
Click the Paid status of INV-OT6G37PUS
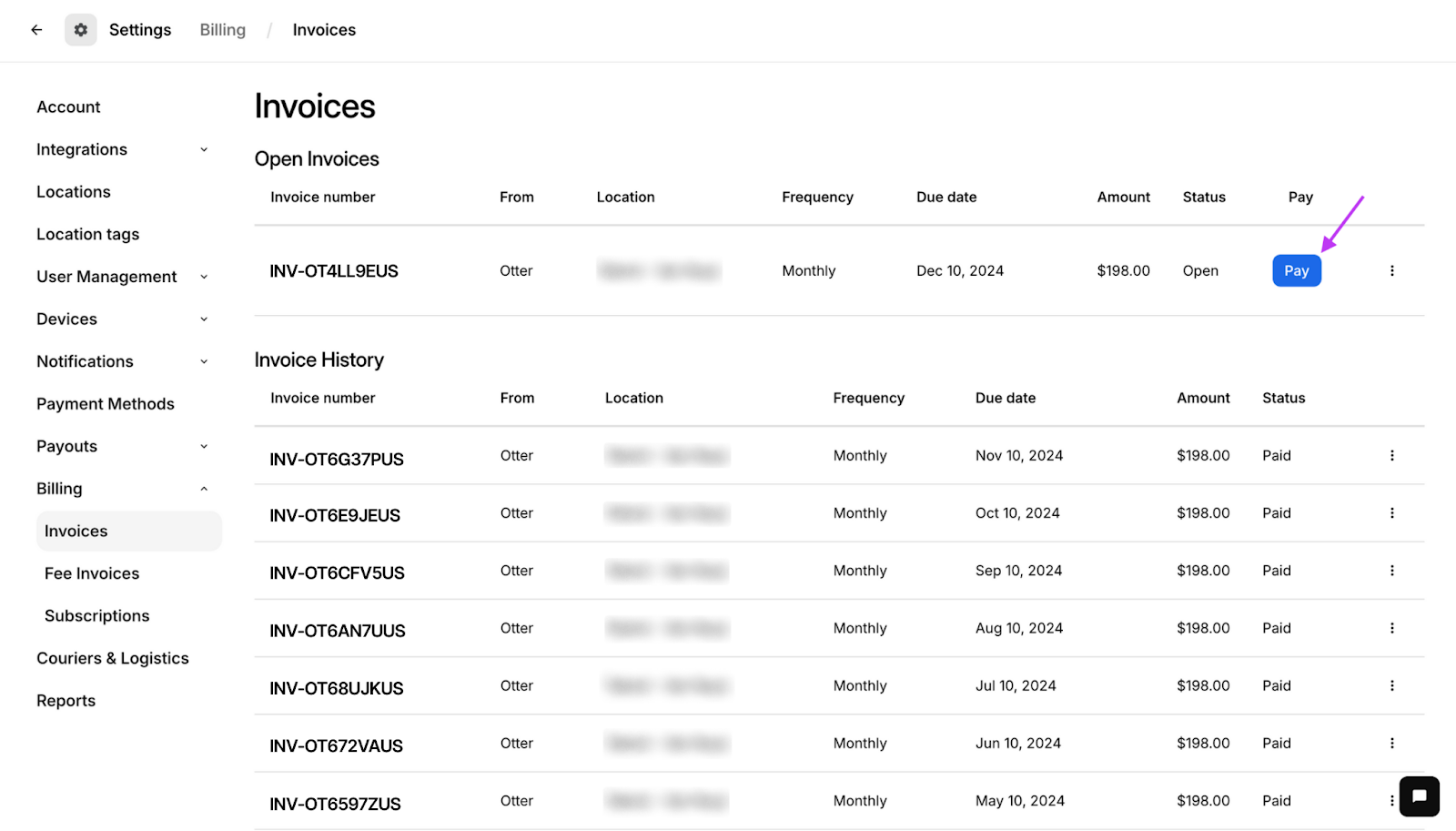pyautogui.click(x=1277, y=456)
